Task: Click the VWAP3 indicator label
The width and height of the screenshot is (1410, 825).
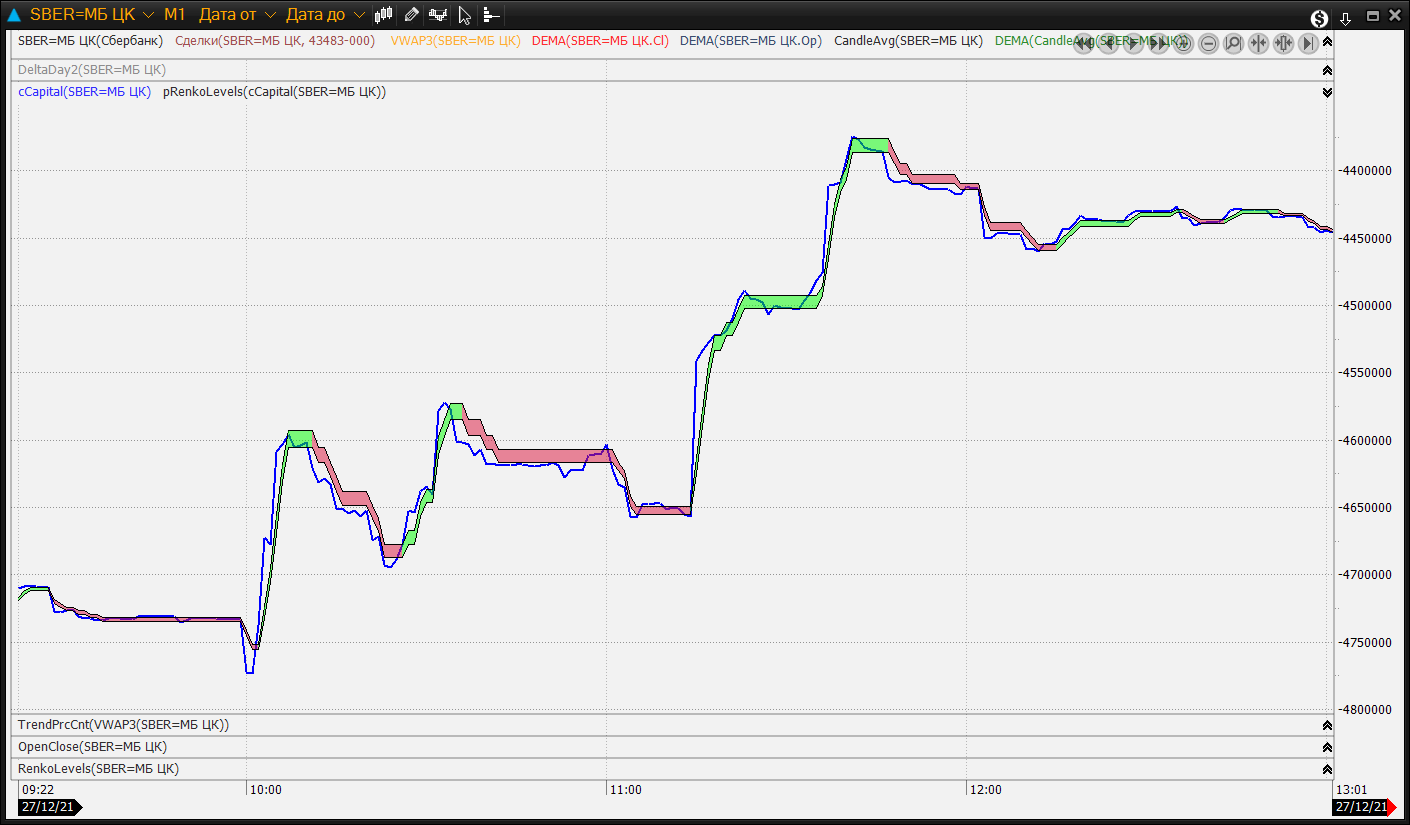Action: point(455,41)
